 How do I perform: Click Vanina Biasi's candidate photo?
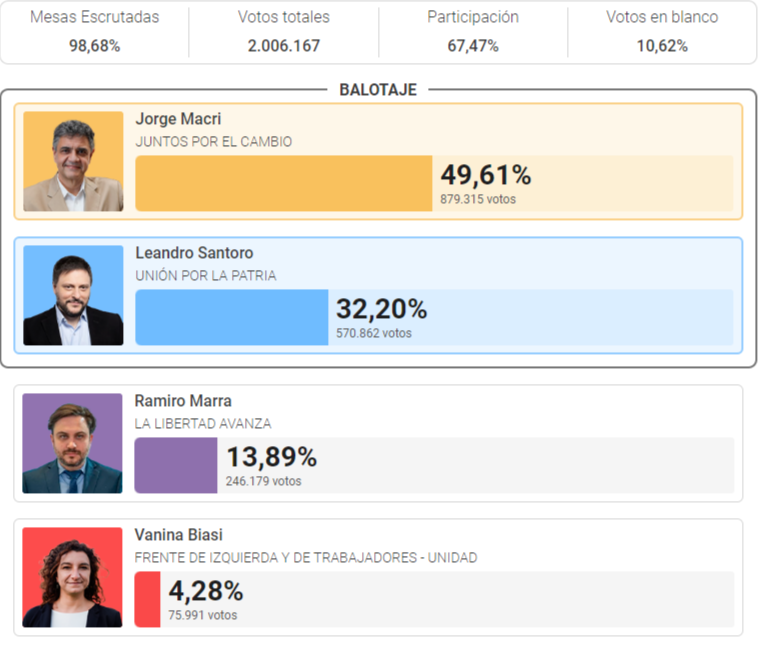[72, 577]
